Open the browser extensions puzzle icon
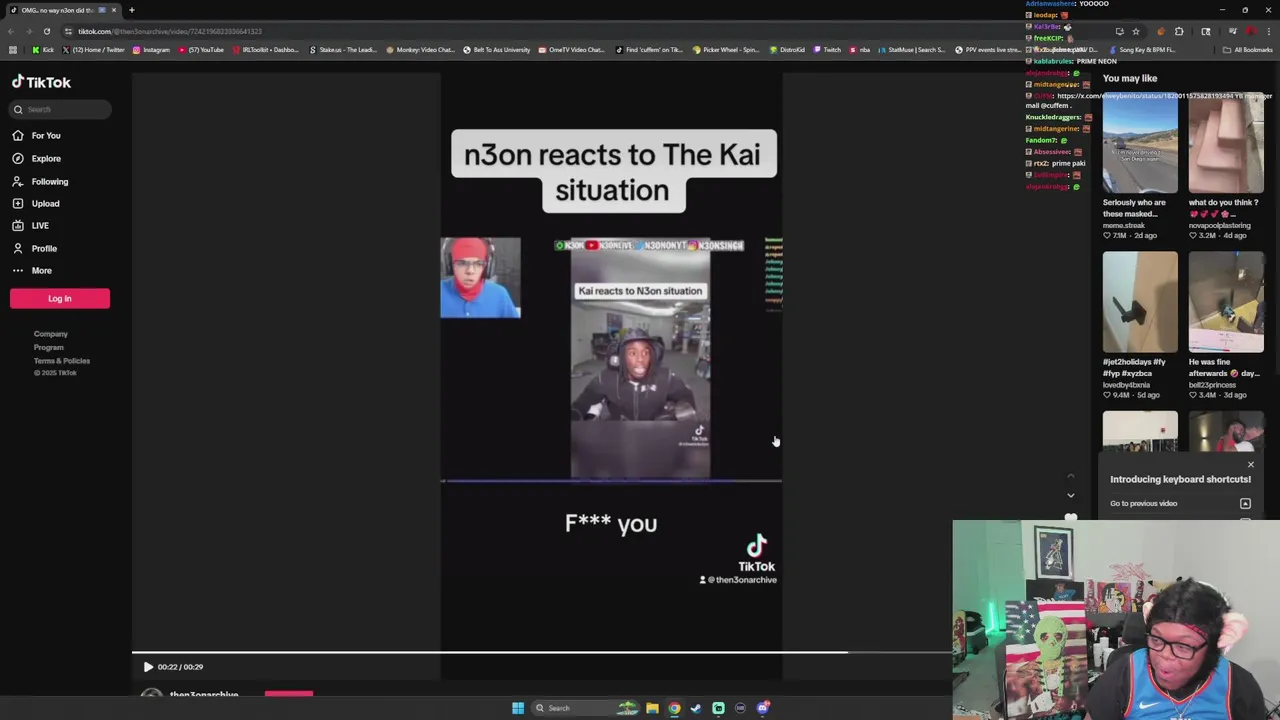The image size is (1280, 720). pos(1179,31)
